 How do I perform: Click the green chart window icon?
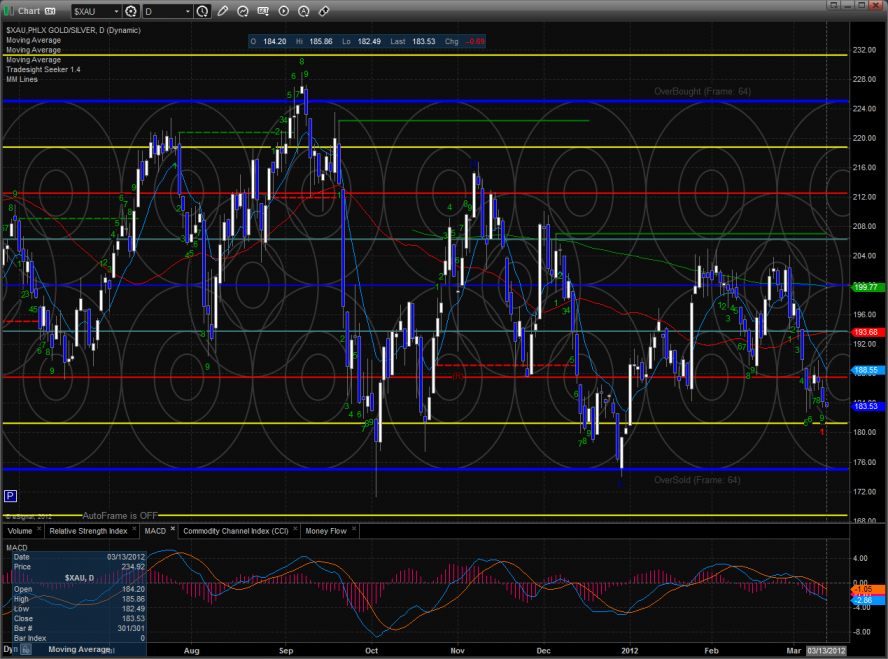(x=10, y=11)
